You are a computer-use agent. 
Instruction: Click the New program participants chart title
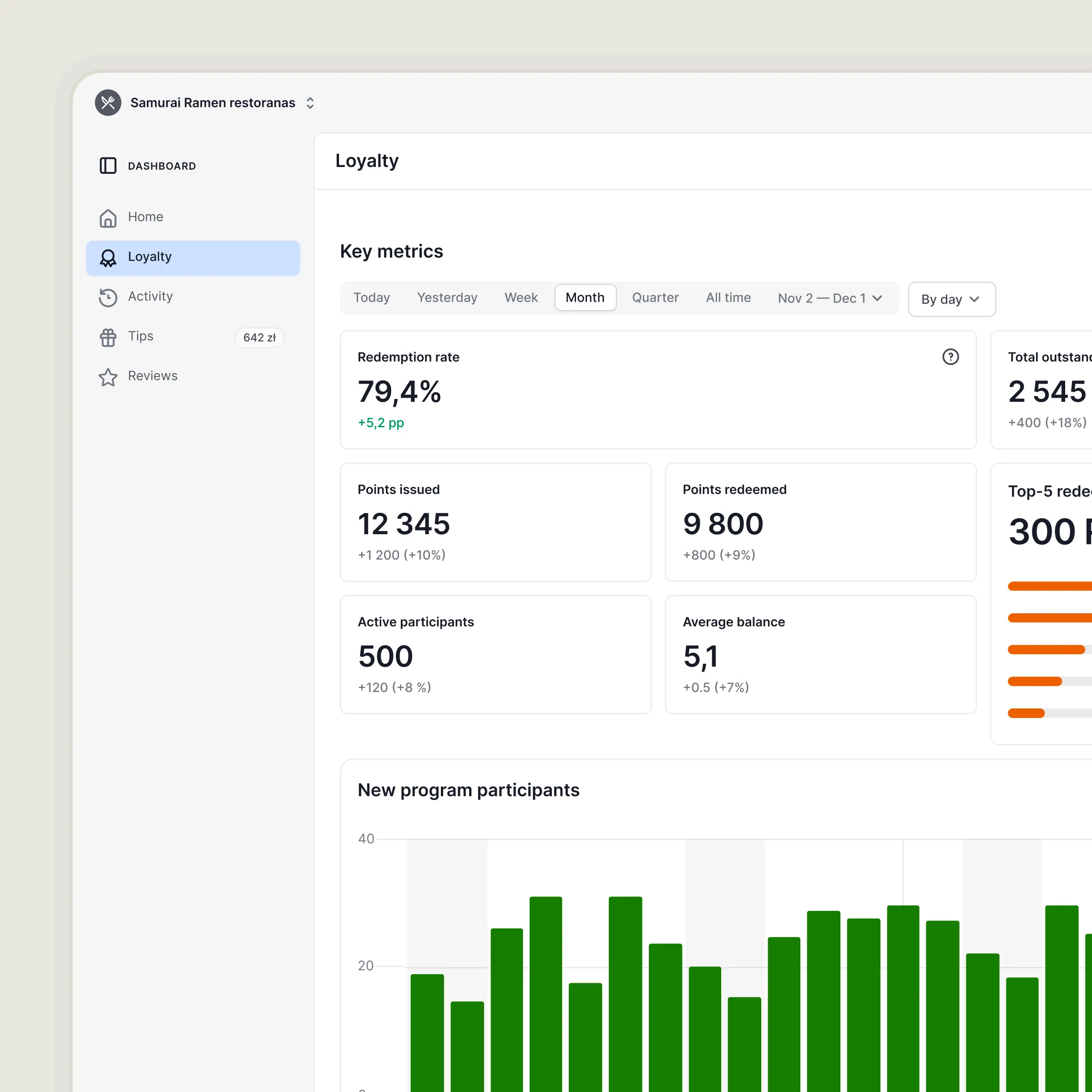pyautogui.click(x=469, y=790)
